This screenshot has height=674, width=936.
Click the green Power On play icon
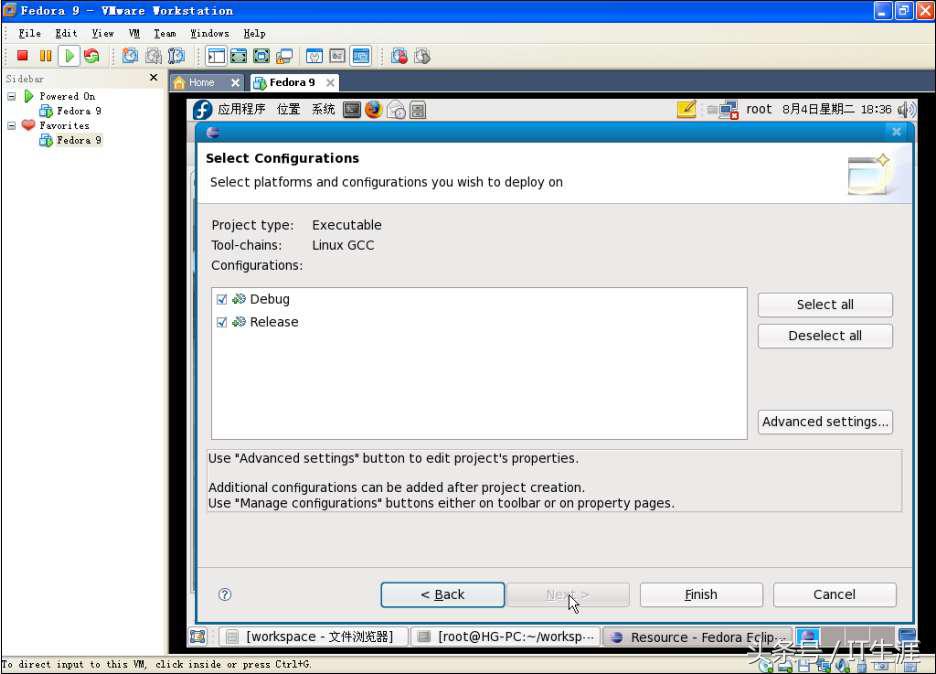(x=69, y=56)
